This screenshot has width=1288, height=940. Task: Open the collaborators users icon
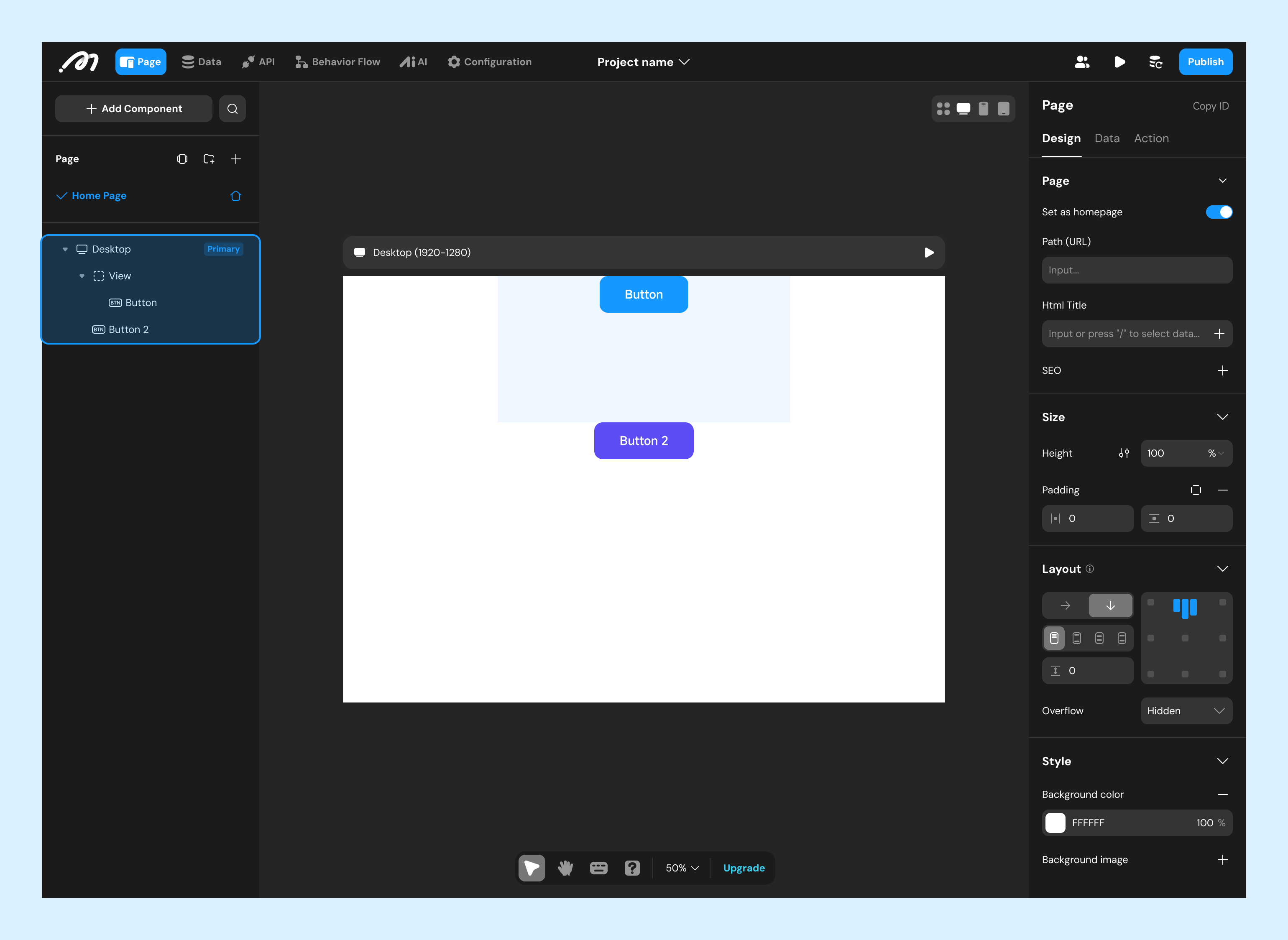point(1082,62)
